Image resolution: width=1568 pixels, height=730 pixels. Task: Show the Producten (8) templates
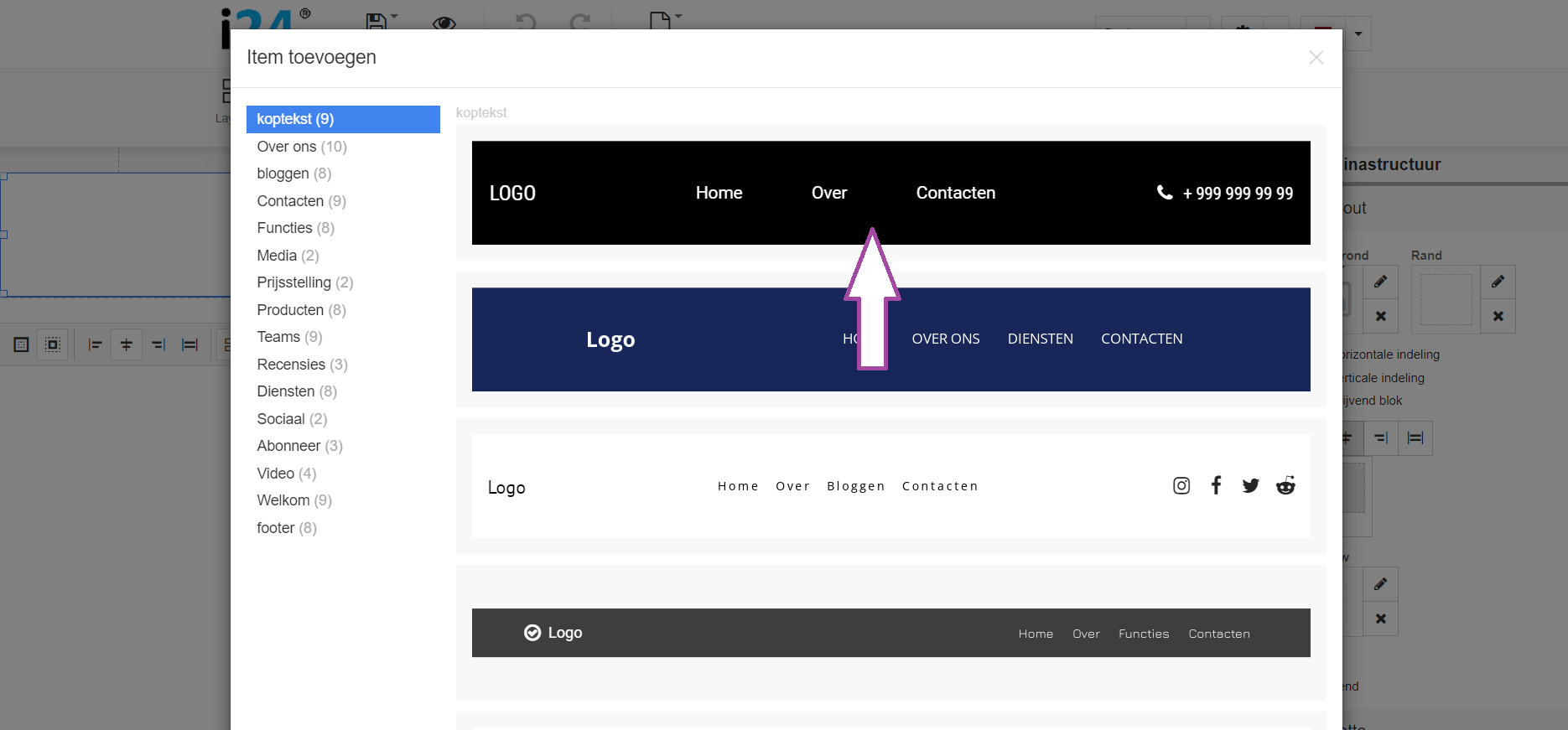coord(302,310)
